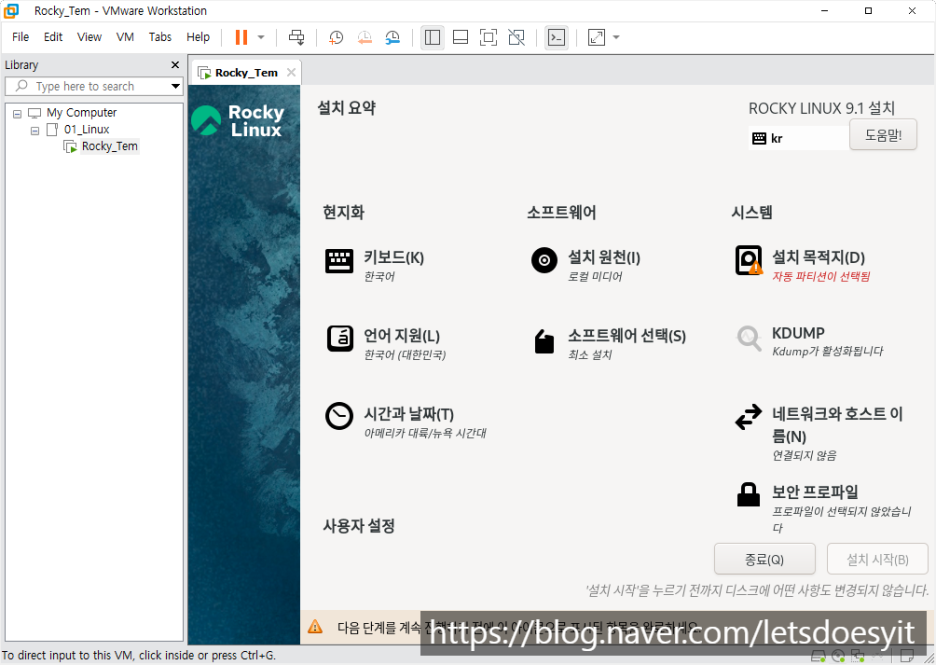Image resolution: width=936 pixels, height=665 pixels.
Task: Select Rocky_Tem VM in library tree
Action: (110, 146)
